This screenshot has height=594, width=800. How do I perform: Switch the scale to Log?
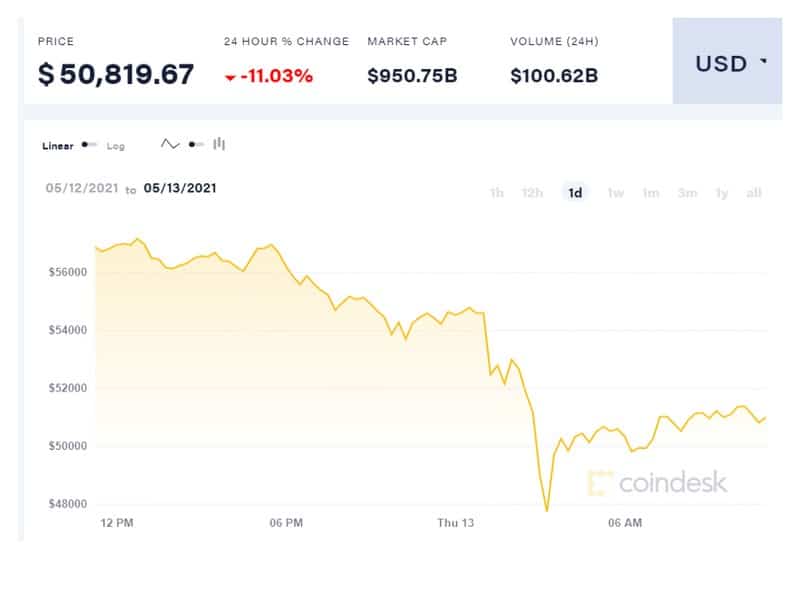click(x=115, y=146)
